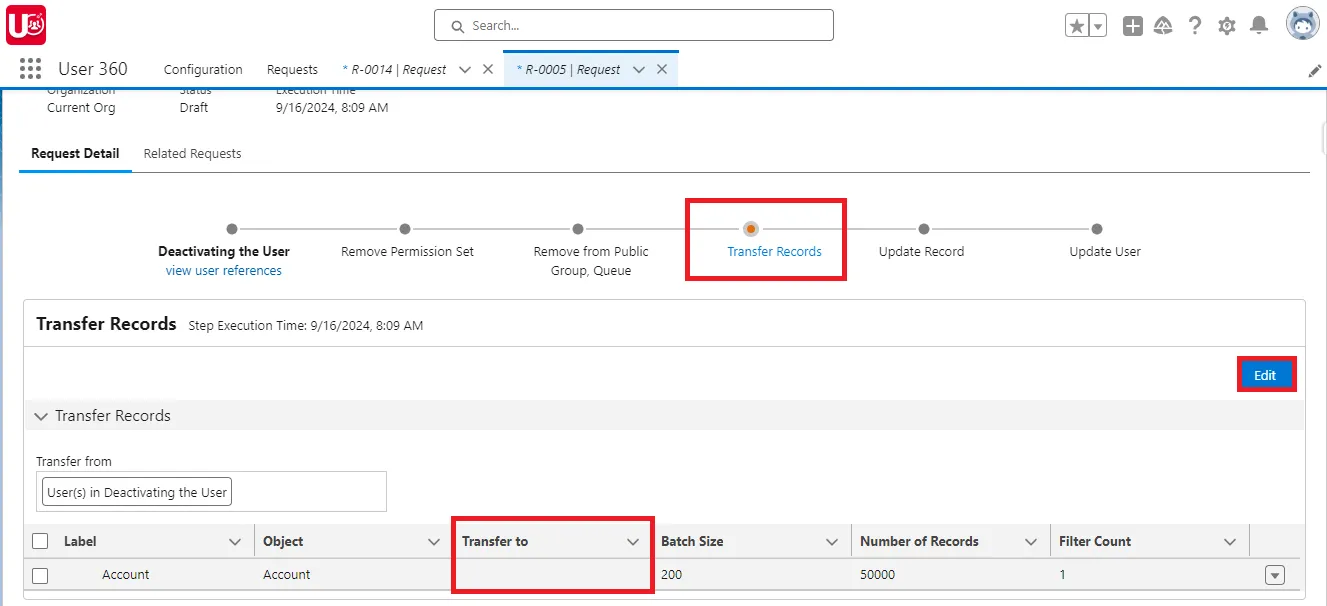
Task: Click the Current Org organization value
Action: click(81, 108)
